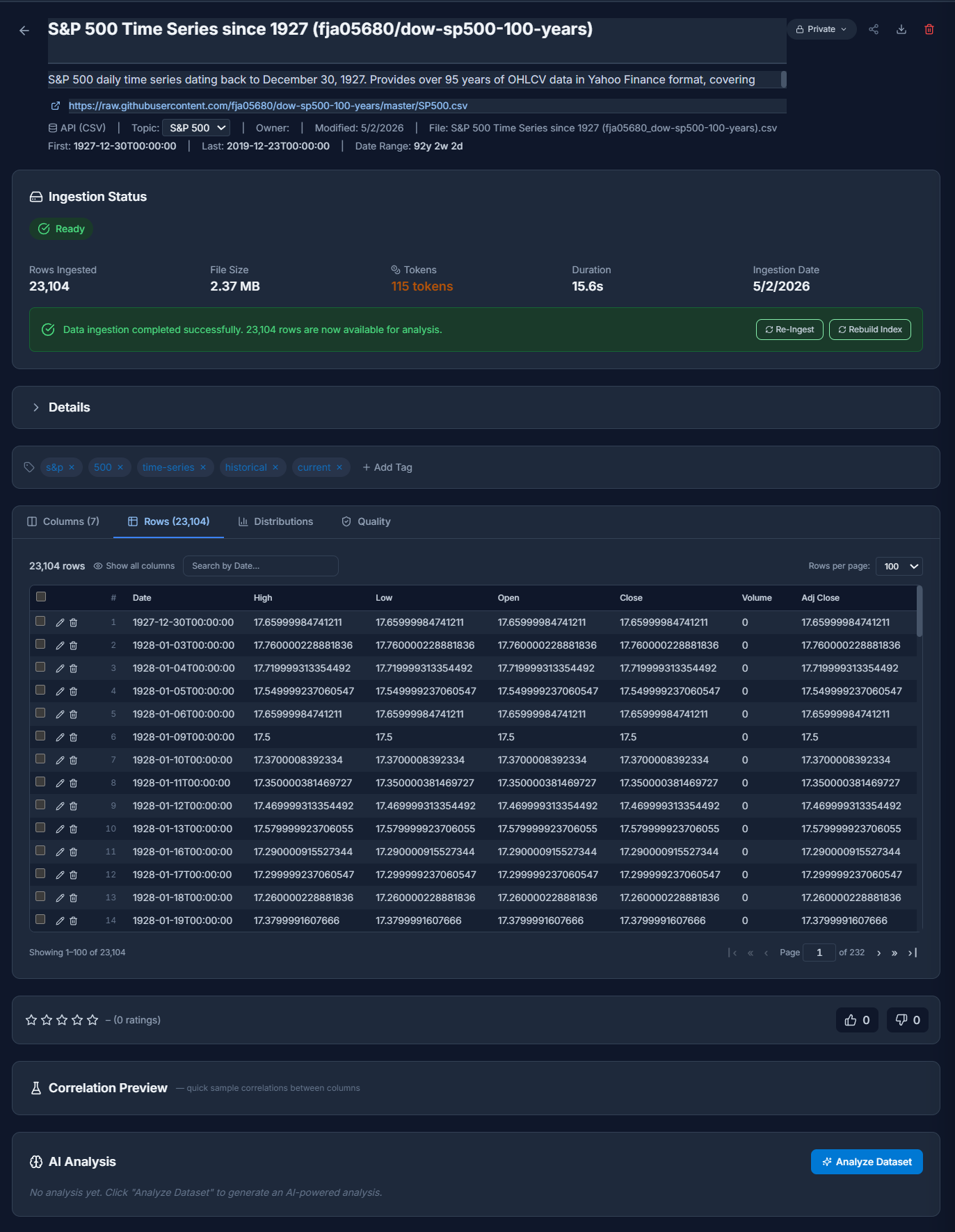This screenshot has height=1232, width=955.
Task: Click the back arrow icon
Action: (24, 31)
